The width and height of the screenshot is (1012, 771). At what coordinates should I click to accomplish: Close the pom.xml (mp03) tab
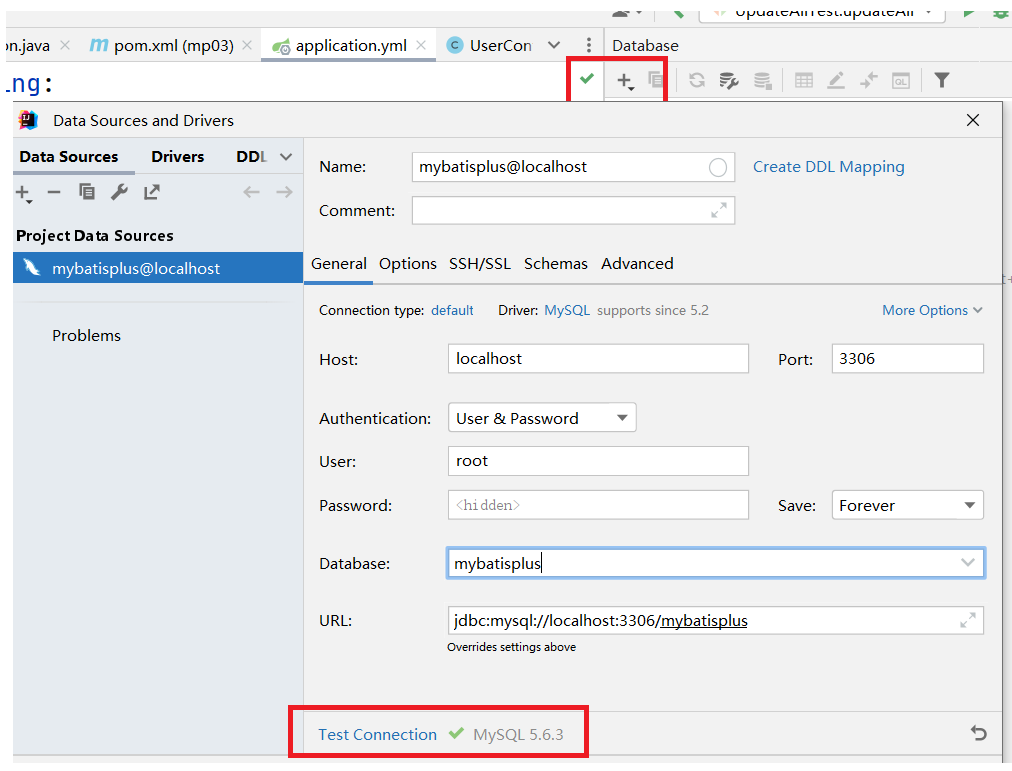pyautogui.click(x=247, y=45)
